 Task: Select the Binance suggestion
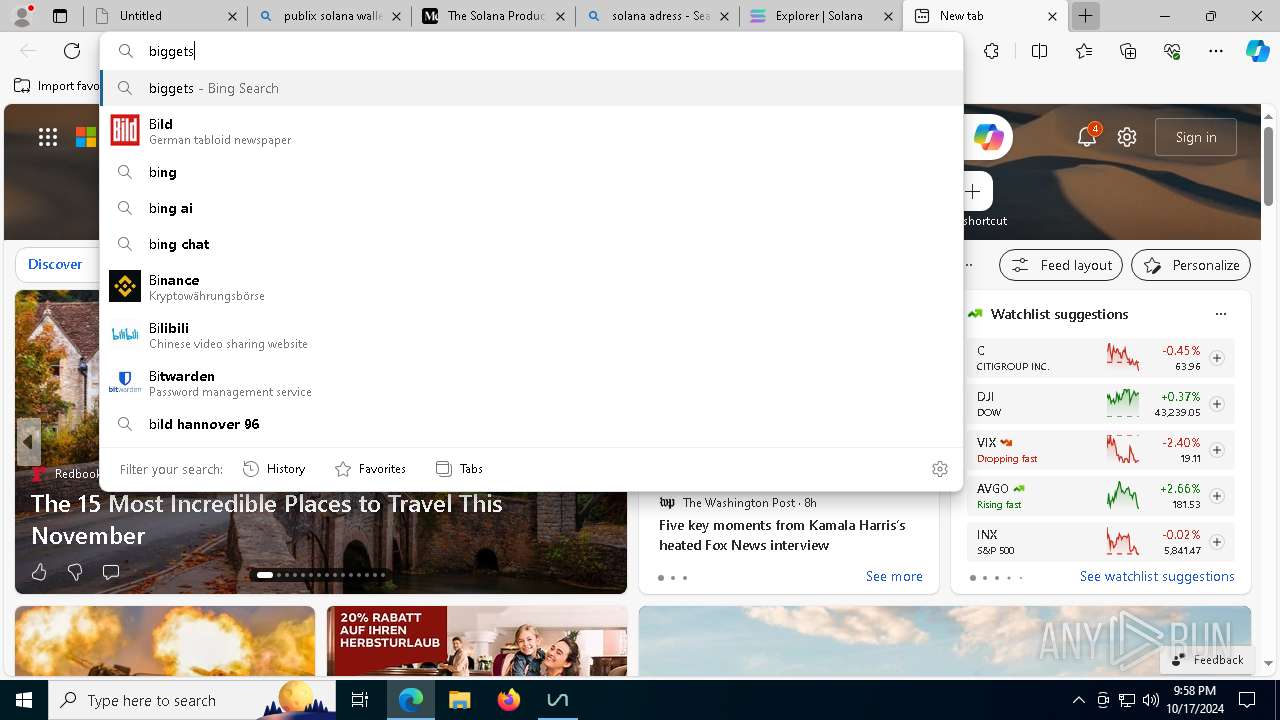pos(531,287)
